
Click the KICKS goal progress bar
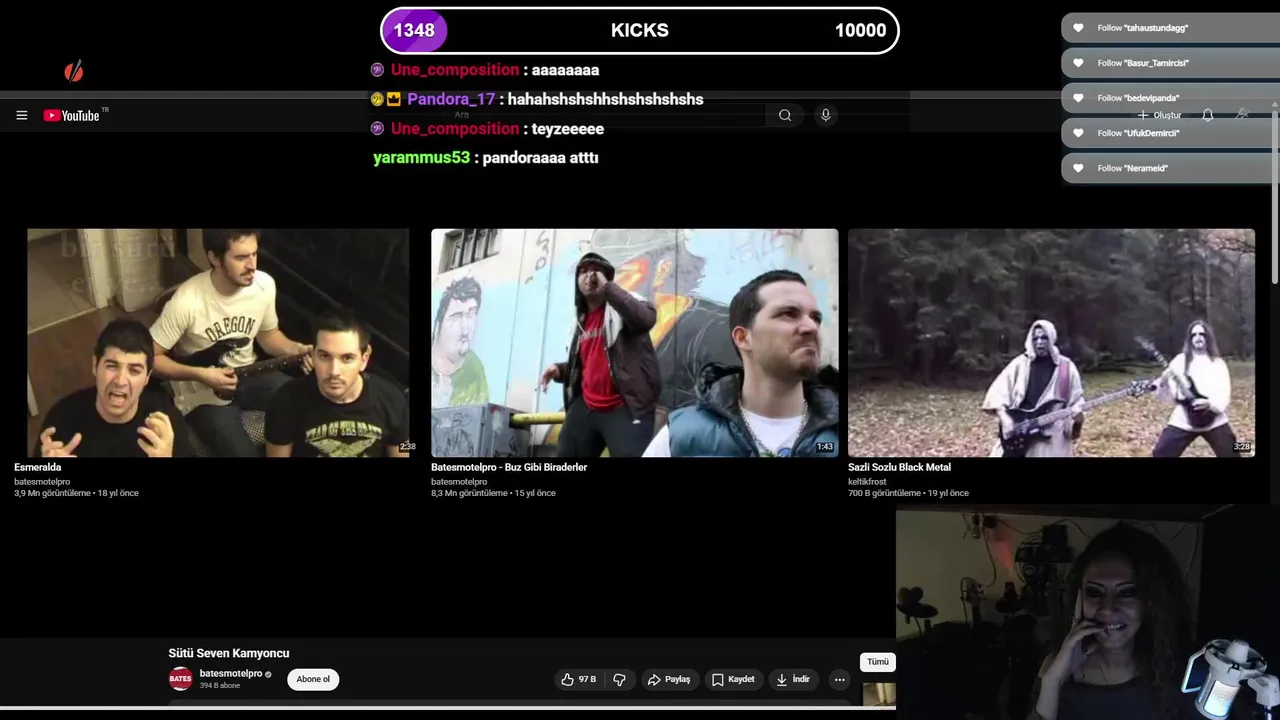(x=640, y=30)
